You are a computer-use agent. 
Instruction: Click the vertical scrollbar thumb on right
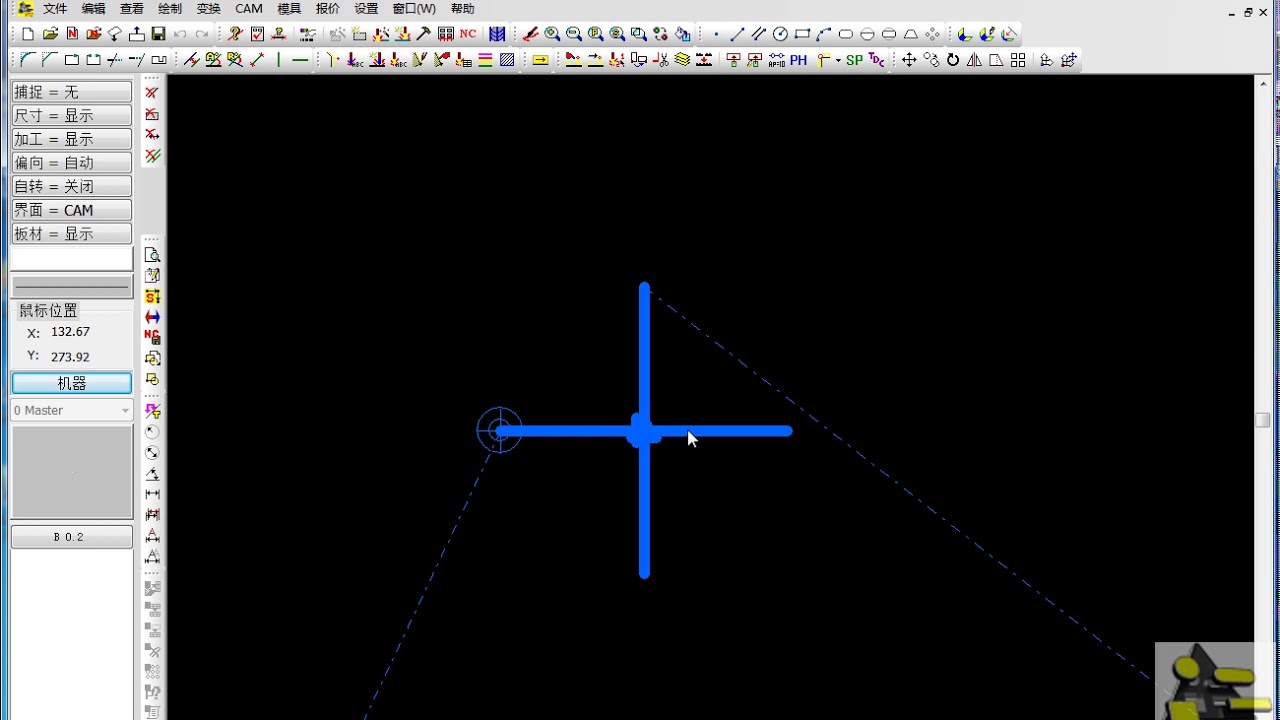point(1263,420)
